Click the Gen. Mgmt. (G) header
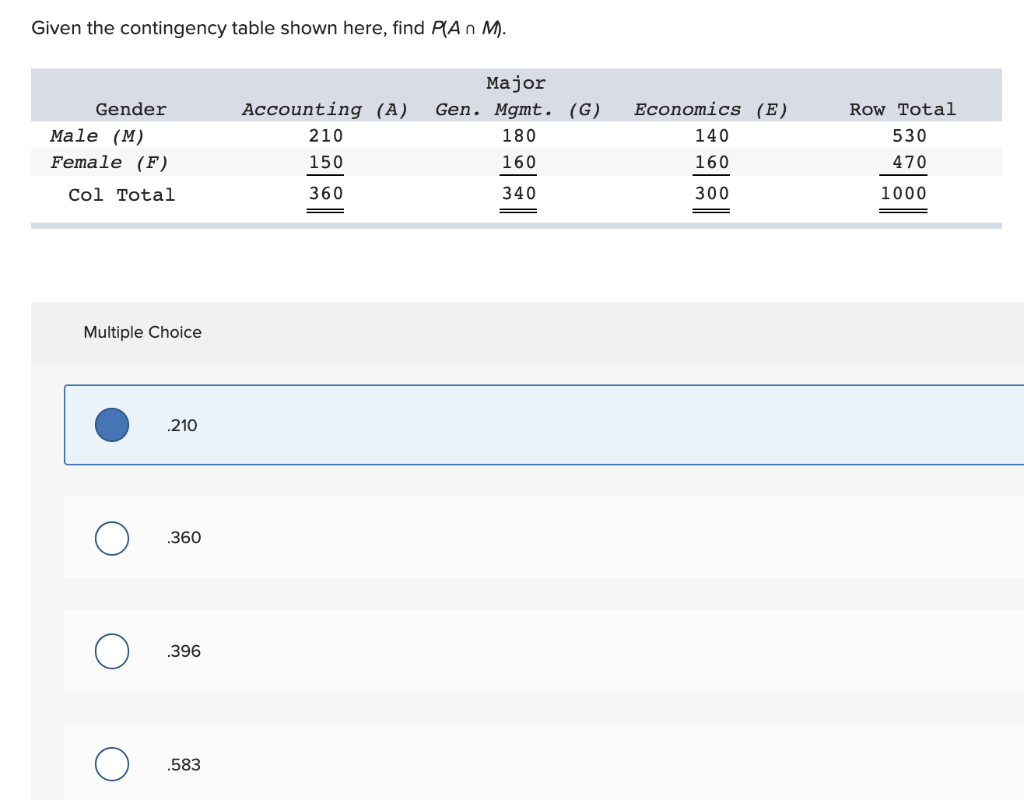 point(517,109)
